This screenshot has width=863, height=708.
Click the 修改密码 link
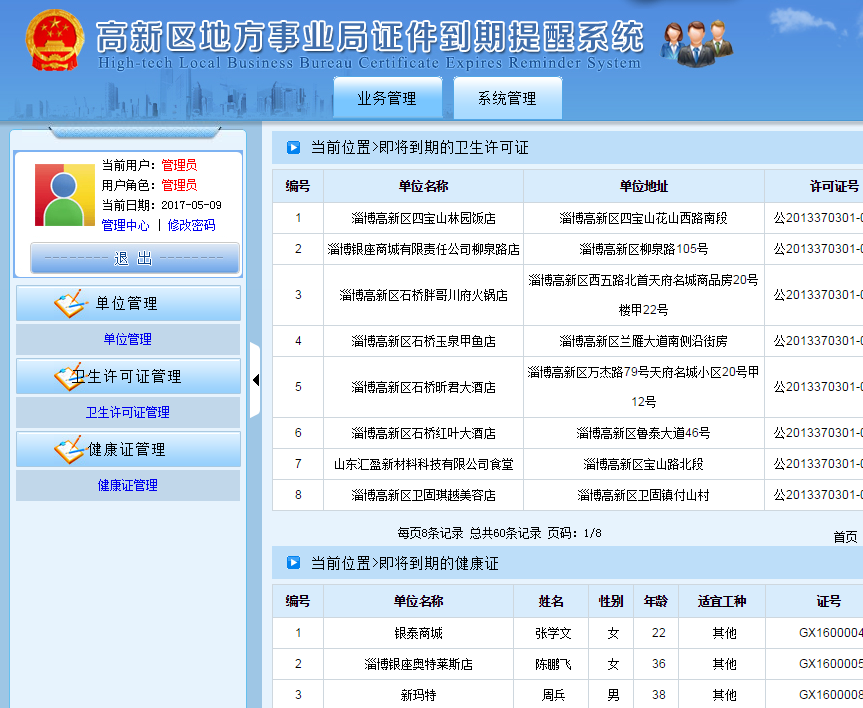pos(191,225)
